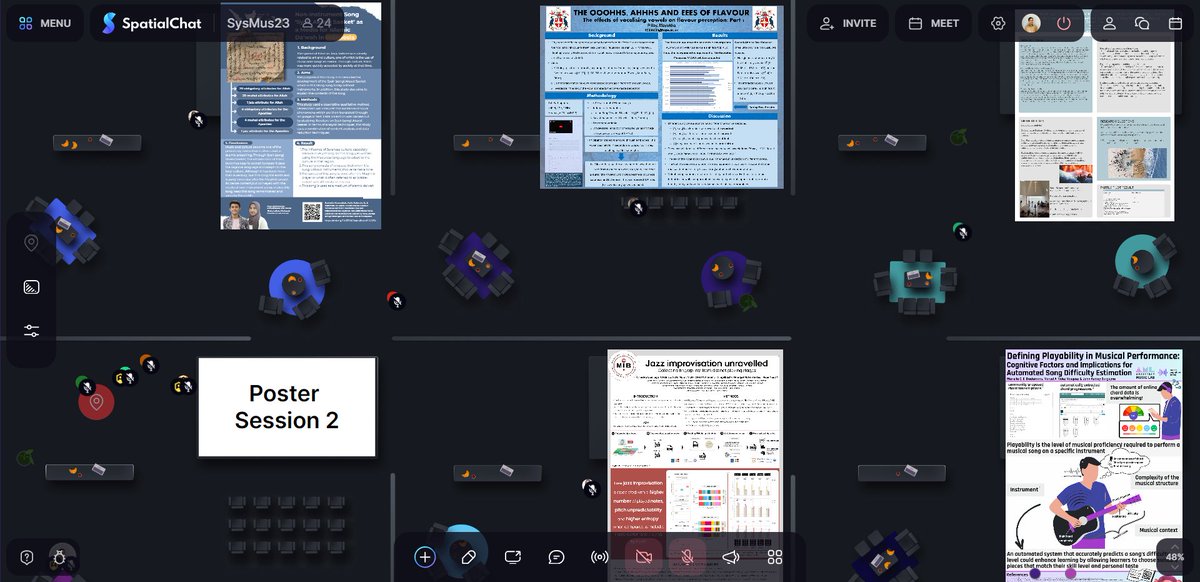The width and height of the screenshot is (1200, 582).
Task: Open the participants person icon
Action: pyautogui.click(x=1109, y=23)
